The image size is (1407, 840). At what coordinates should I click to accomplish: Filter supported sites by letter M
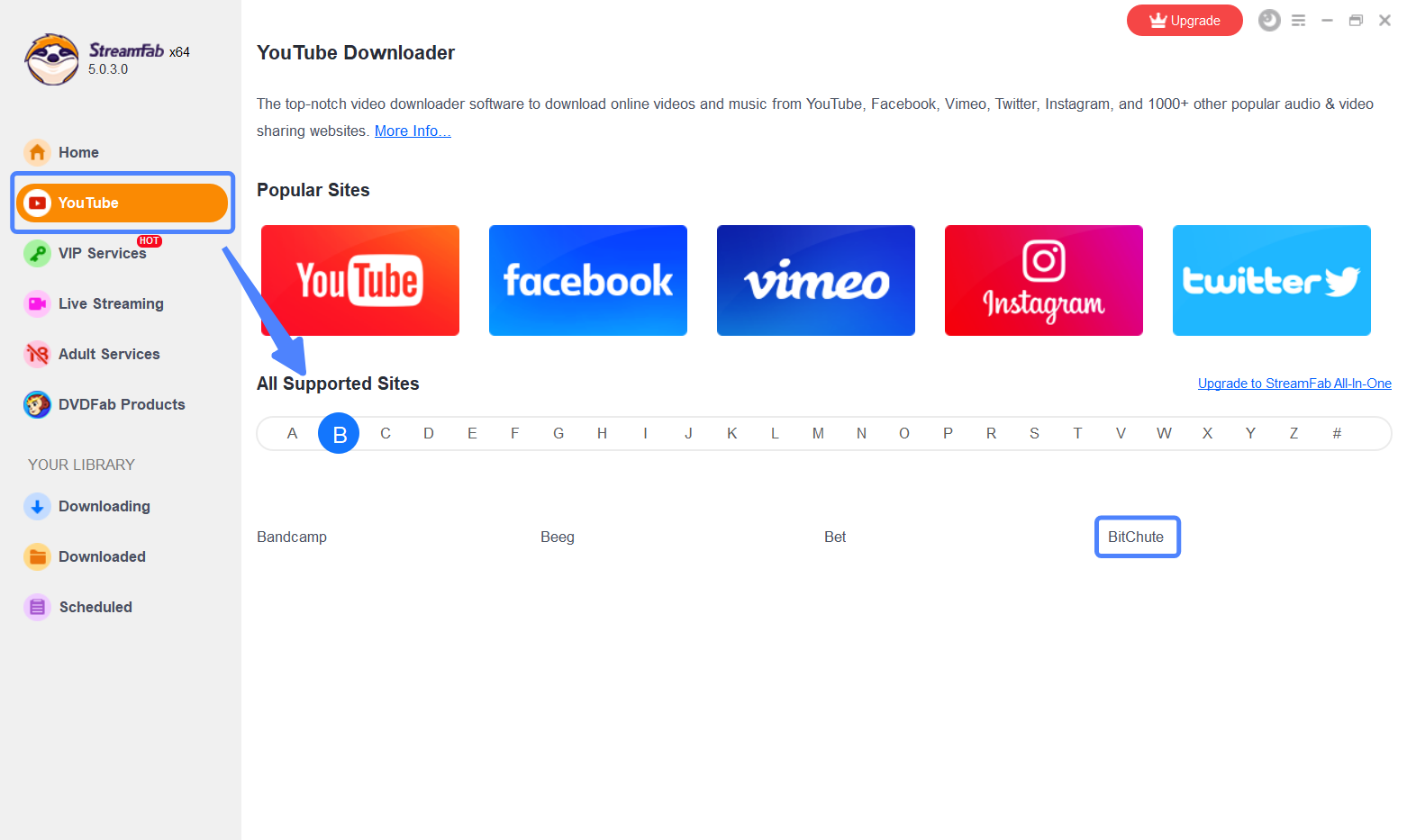818,433
